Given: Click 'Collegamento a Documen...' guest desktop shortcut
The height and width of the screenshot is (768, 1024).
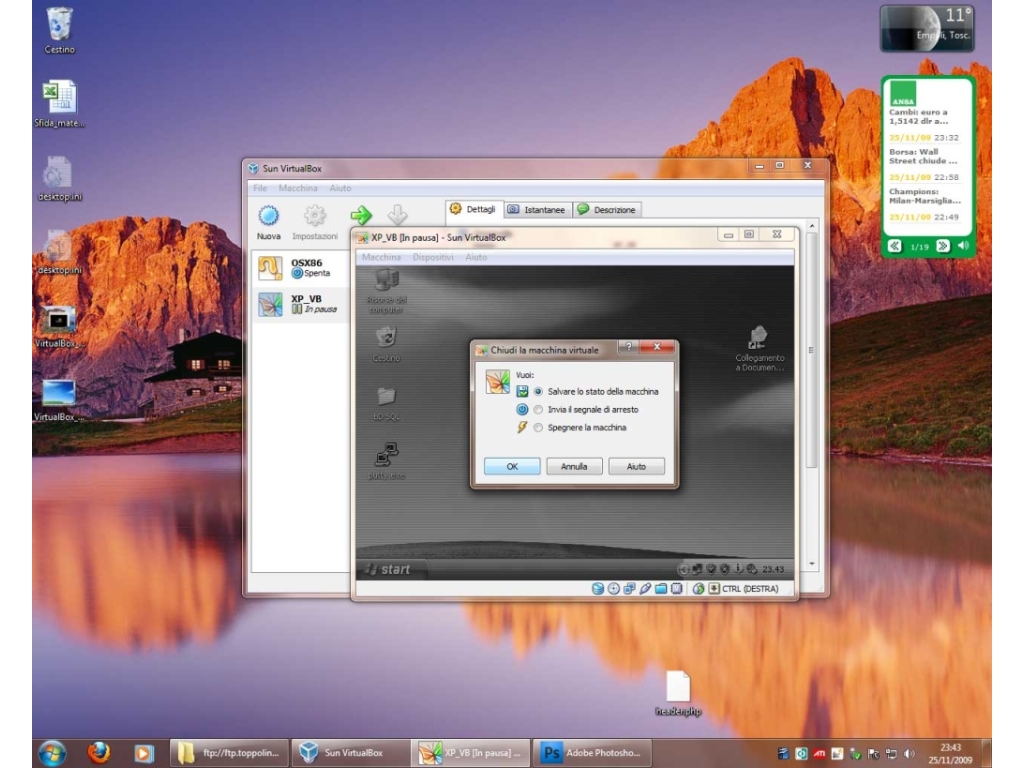Looking at the screenshot, I should click(x=760, y=349).
